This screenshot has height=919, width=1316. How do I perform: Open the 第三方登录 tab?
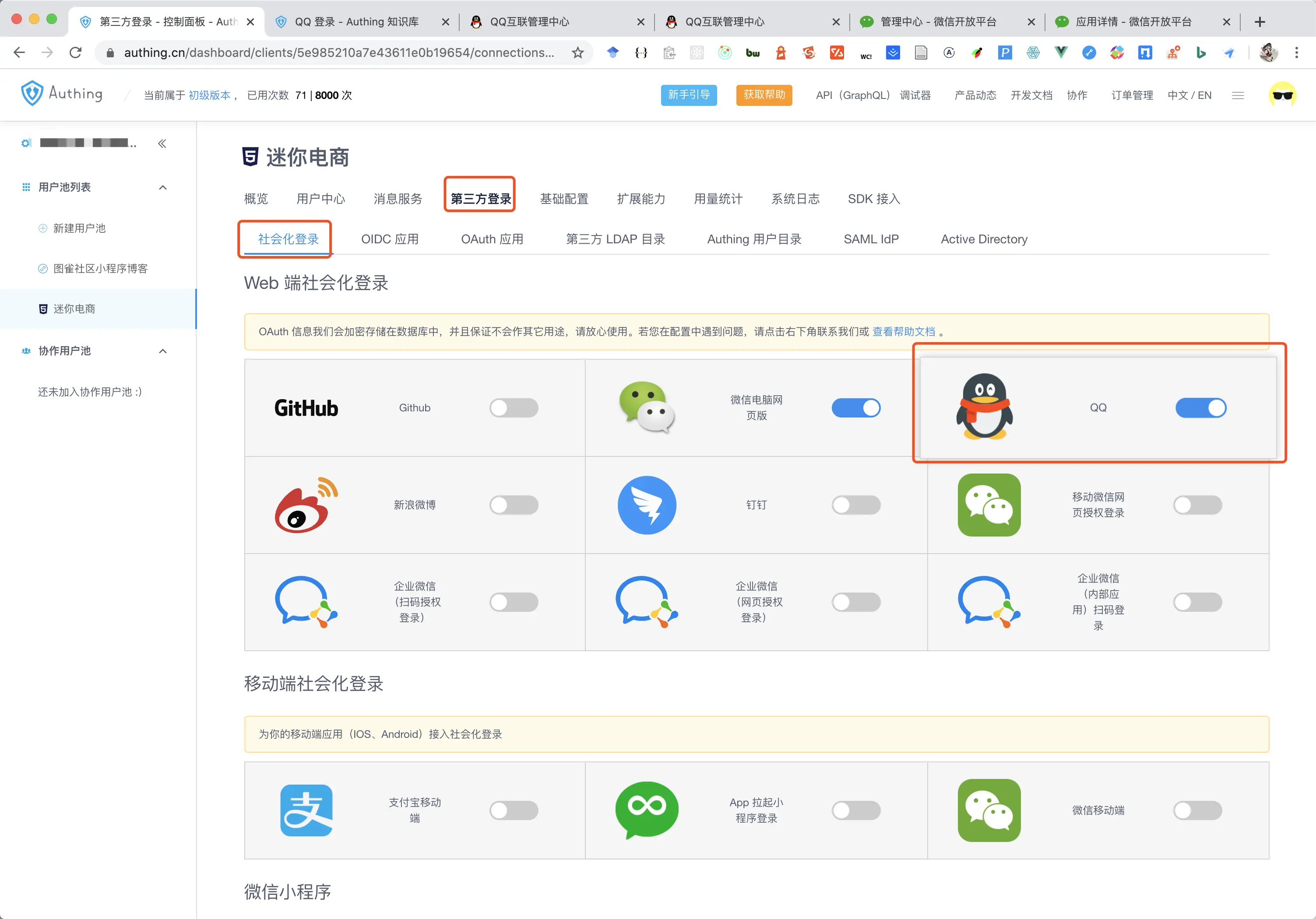click(x=480, y=199)
